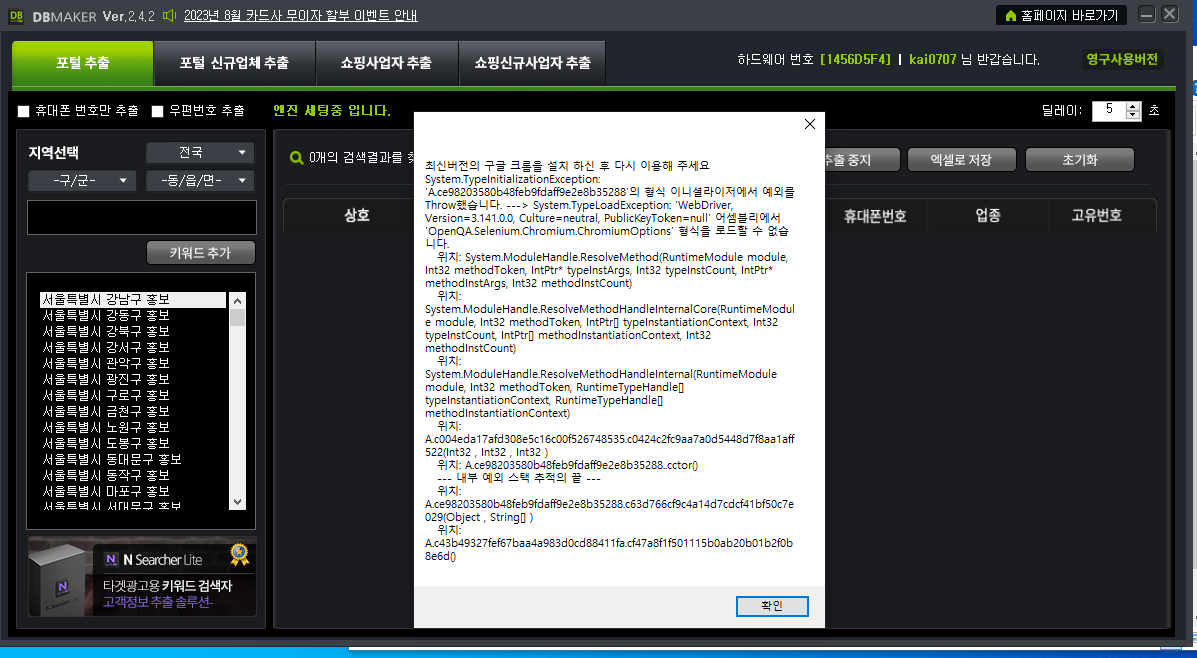Screen dimensions: 1197x658
Task: Click the search magnifier icon above results
Action: pyautogui.click(x=296, y=157)
